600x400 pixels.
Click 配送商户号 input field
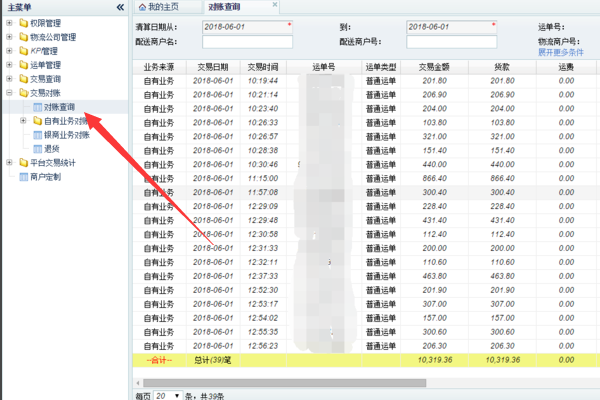(x=452, y=42)
